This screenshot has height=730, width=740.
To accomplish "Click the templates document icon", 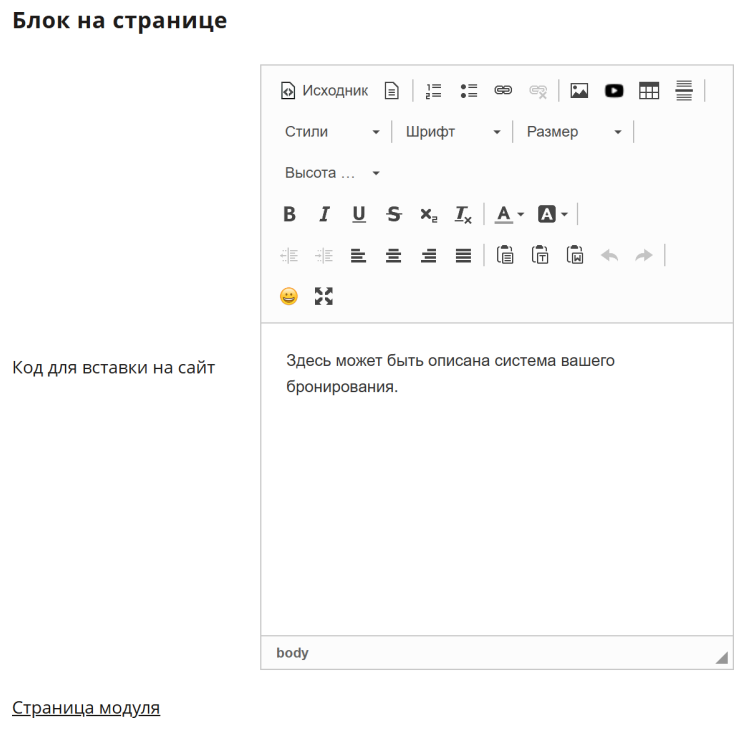I will click(392, 91).
